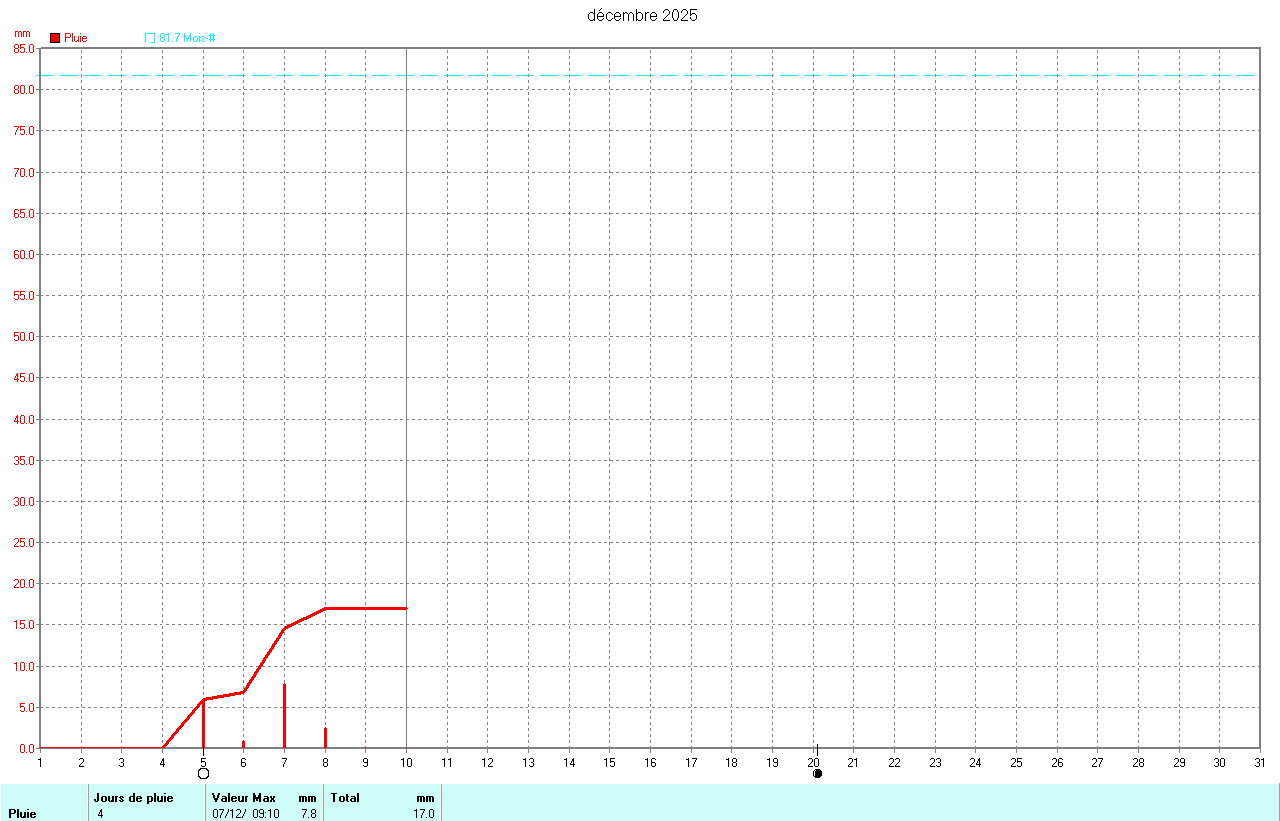The width and height of the screenshot is (1280, 821).
Task: Click the "Jours de pluie" column header
Action: coord(133,798)
